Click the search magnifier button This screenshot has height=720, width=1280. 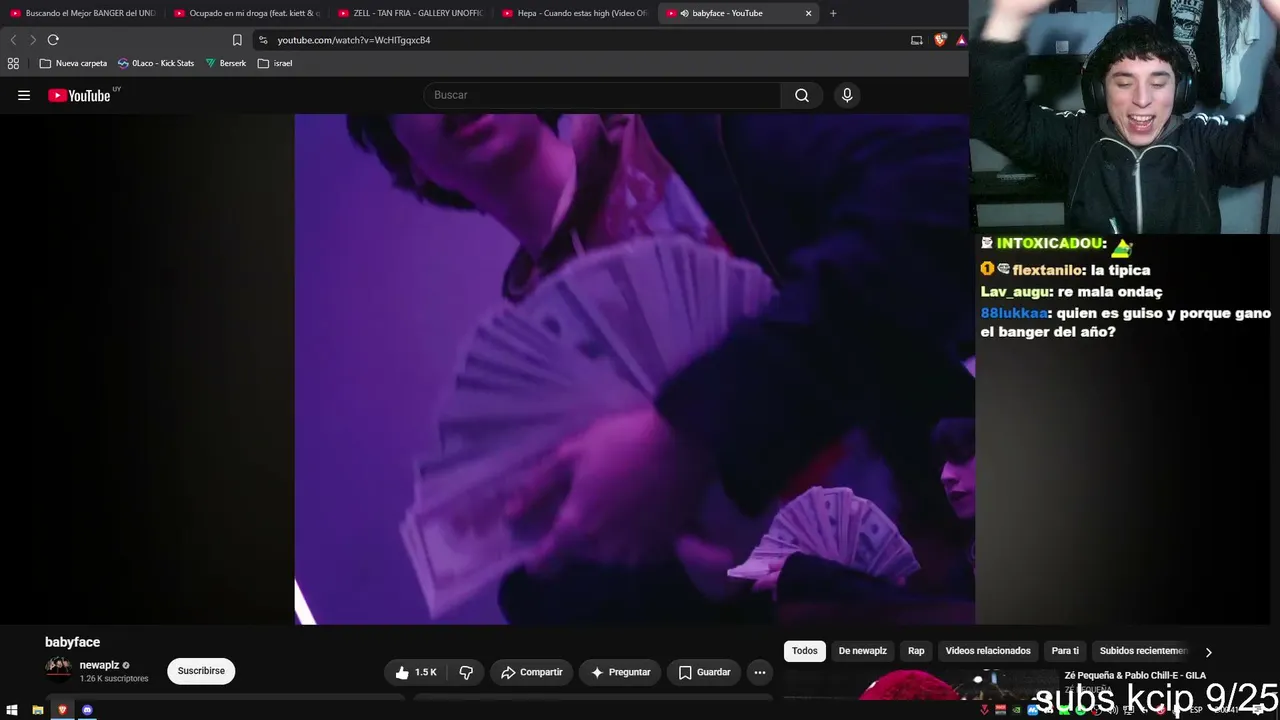tap(802, 95)
